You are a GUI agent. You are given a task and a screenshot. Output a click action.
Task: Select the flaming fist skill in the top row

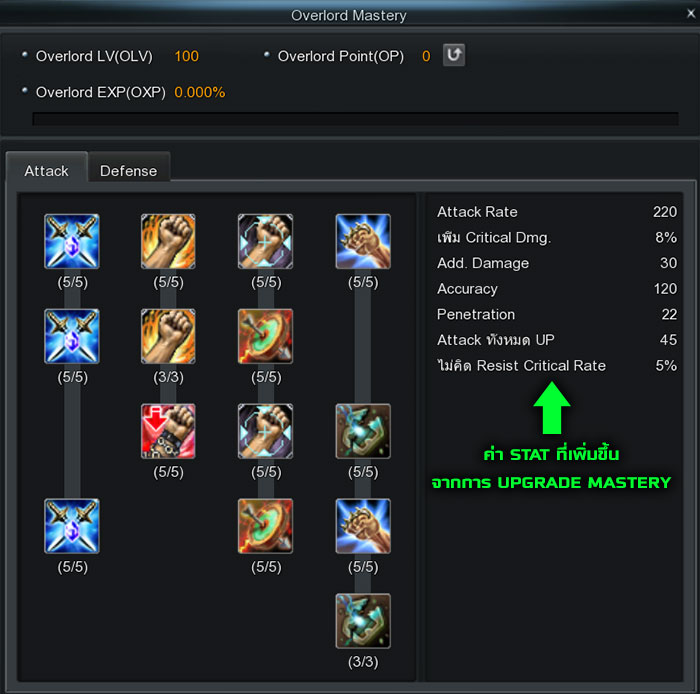coord(168,241)
